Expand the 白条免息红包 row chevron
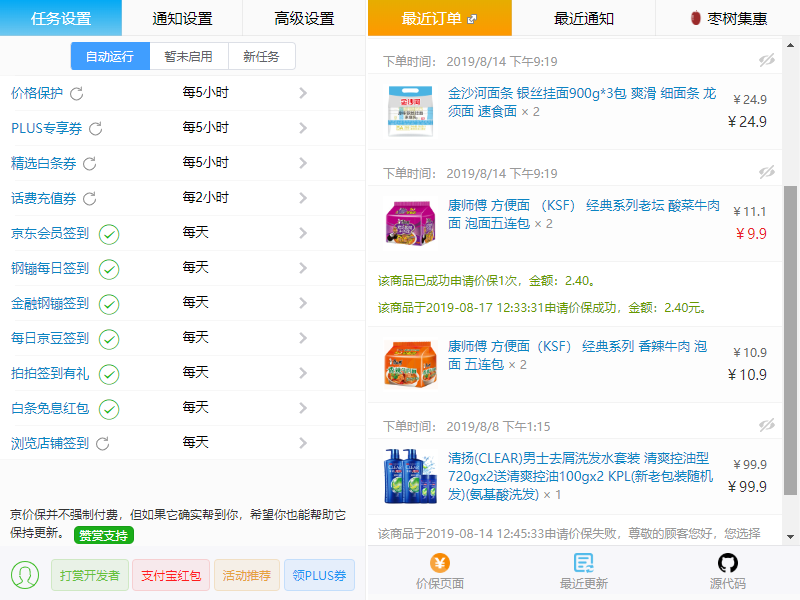The height and width of the screenshot is (600, 800). click(x=303, y=408)
